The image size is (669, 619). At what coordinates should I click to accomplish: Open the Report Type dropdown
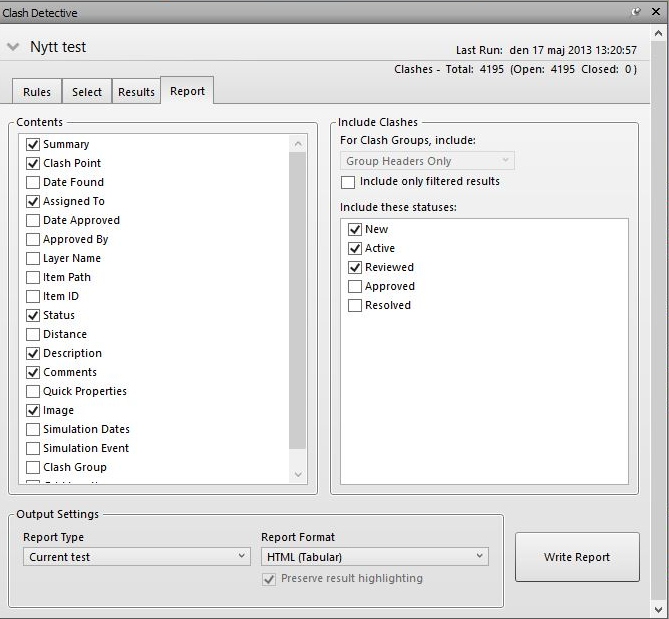pyautogui.click(x=137, y=557)
